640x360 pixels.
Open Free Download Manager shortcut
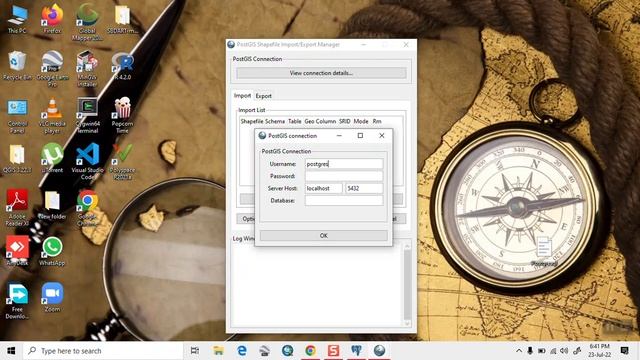[17, 301]
